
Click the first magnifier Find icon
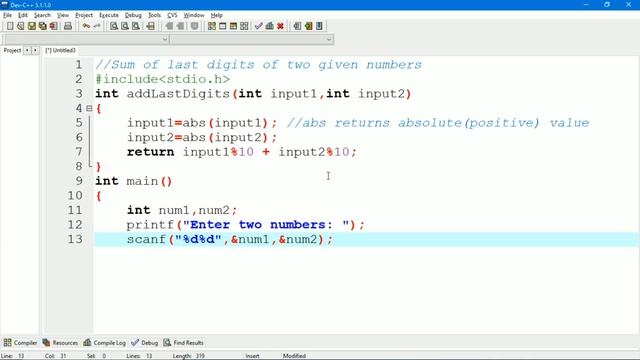[x=114, y=26]
